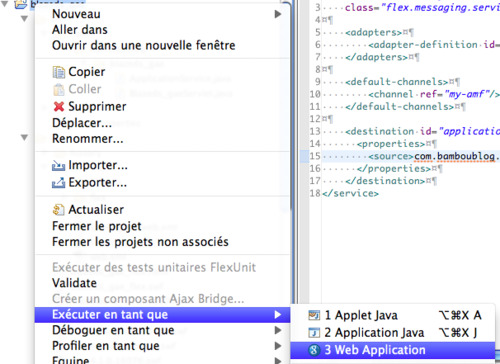Click line 15 source tag in editor

(x=391, y=156)
